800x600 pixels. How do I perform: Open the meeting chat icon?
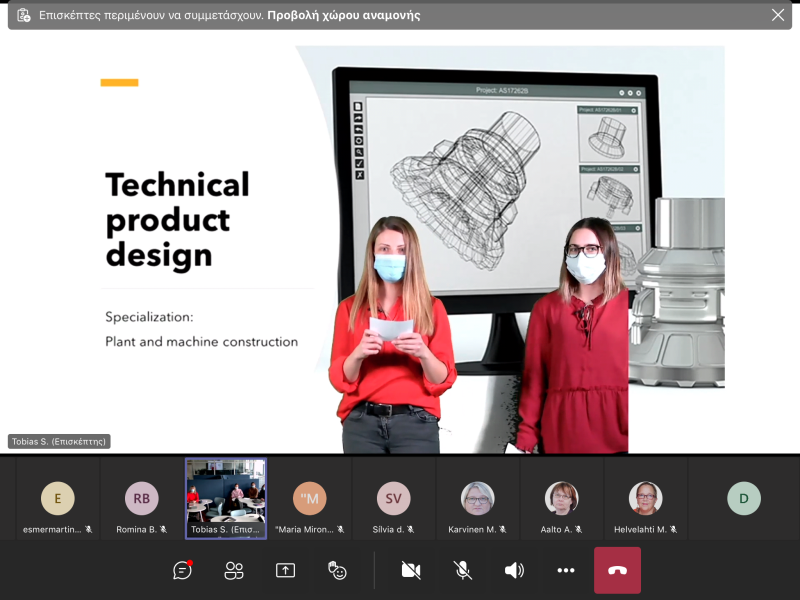pyautogui.click(x=182, y=570)
